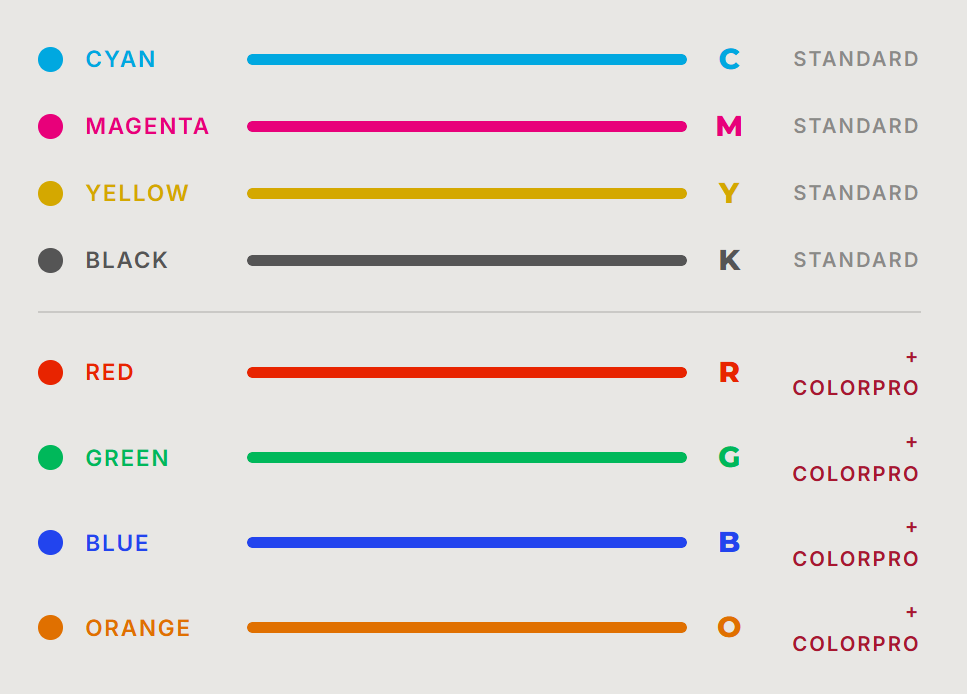Select the bold R letter icon
The width and height of the screenshot is (967, 694).
click(x=729, y=372)
